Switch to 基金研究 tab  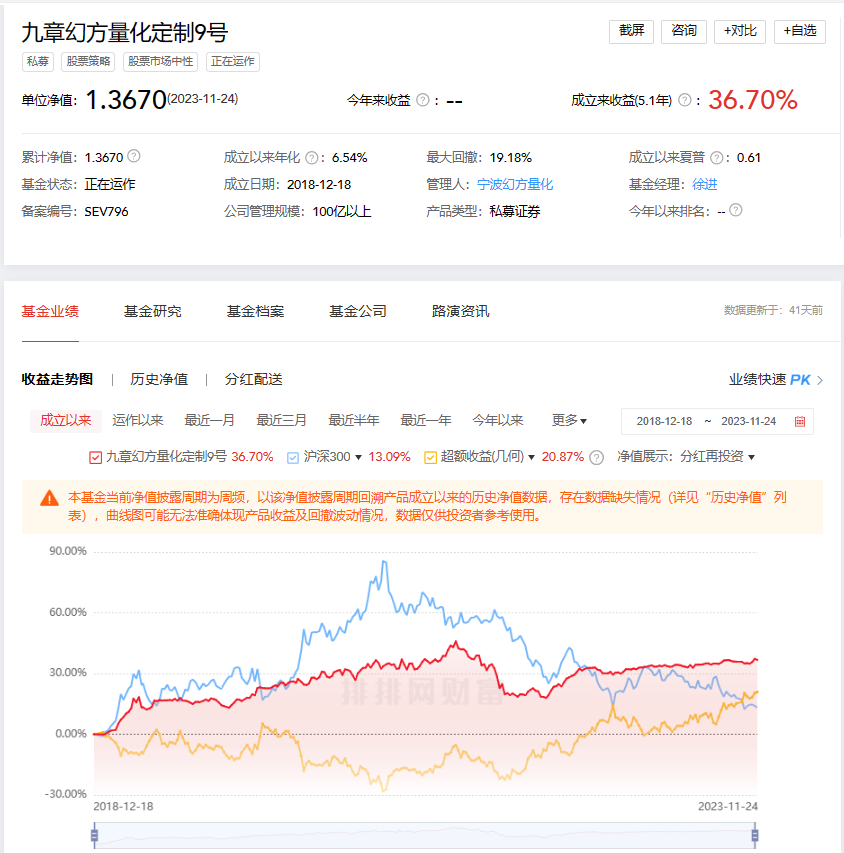[152, 311]
